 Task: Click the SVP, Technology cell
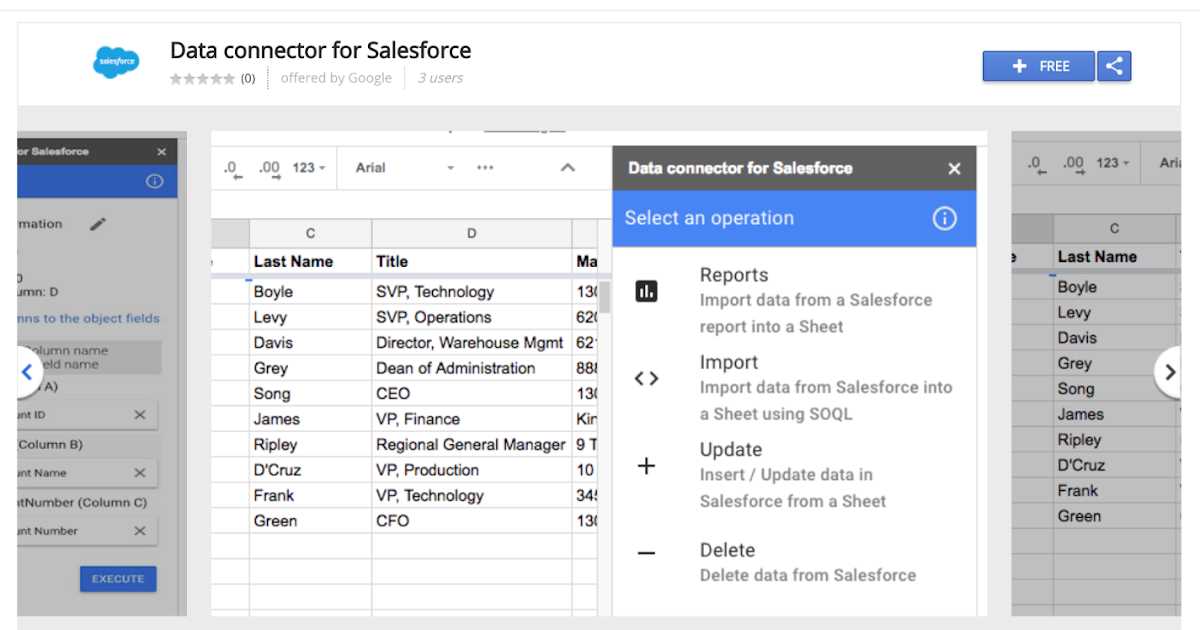[471, 292]
